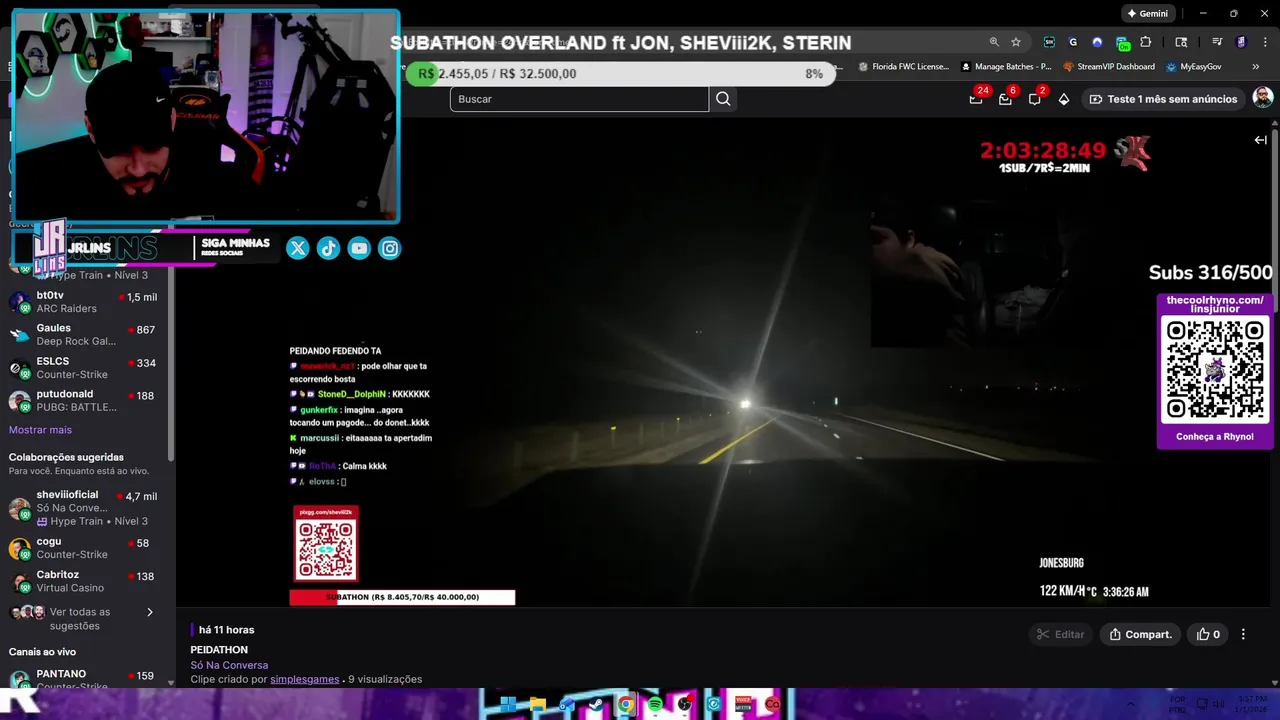
Task: Click the extension icon with green On badge
Action: click(x=1122, y=43)
